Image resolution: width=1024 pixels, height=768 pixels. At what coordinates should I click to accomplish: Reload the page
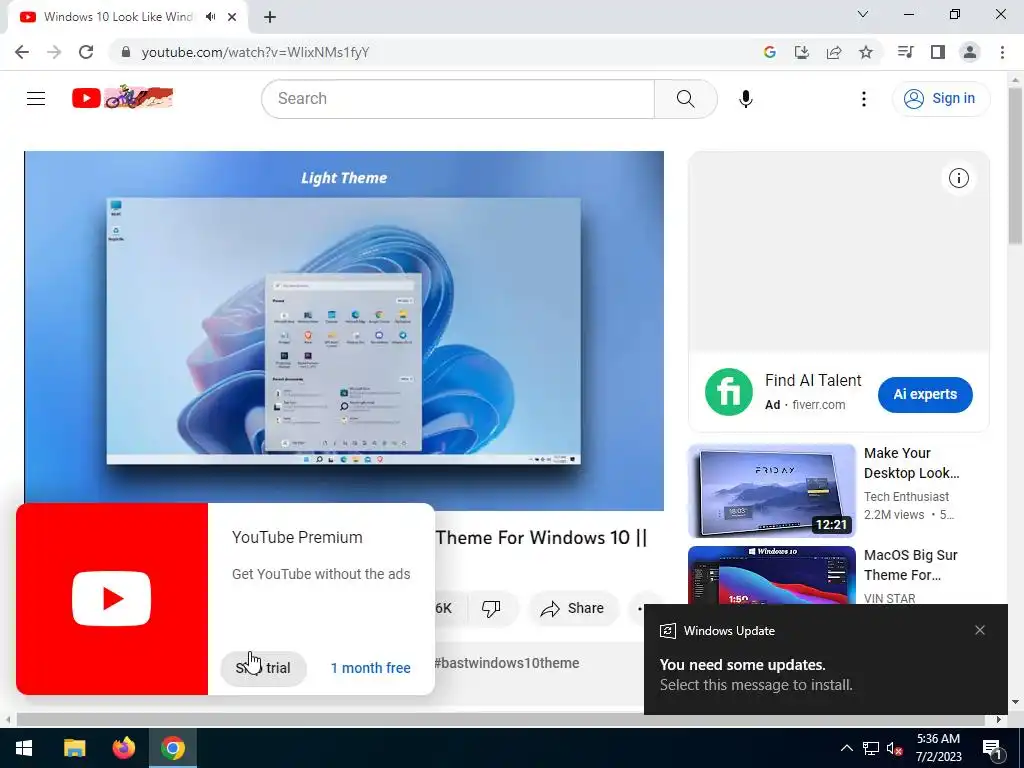coord(86,52)
